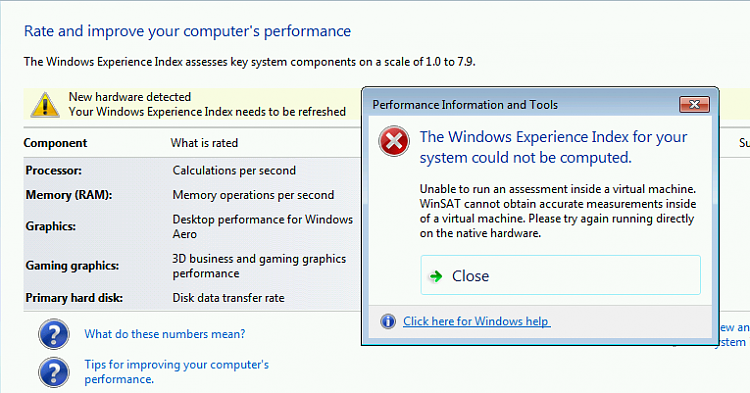Click the 'Performance Information and Tools' title bar

click(x=521, y=105)
